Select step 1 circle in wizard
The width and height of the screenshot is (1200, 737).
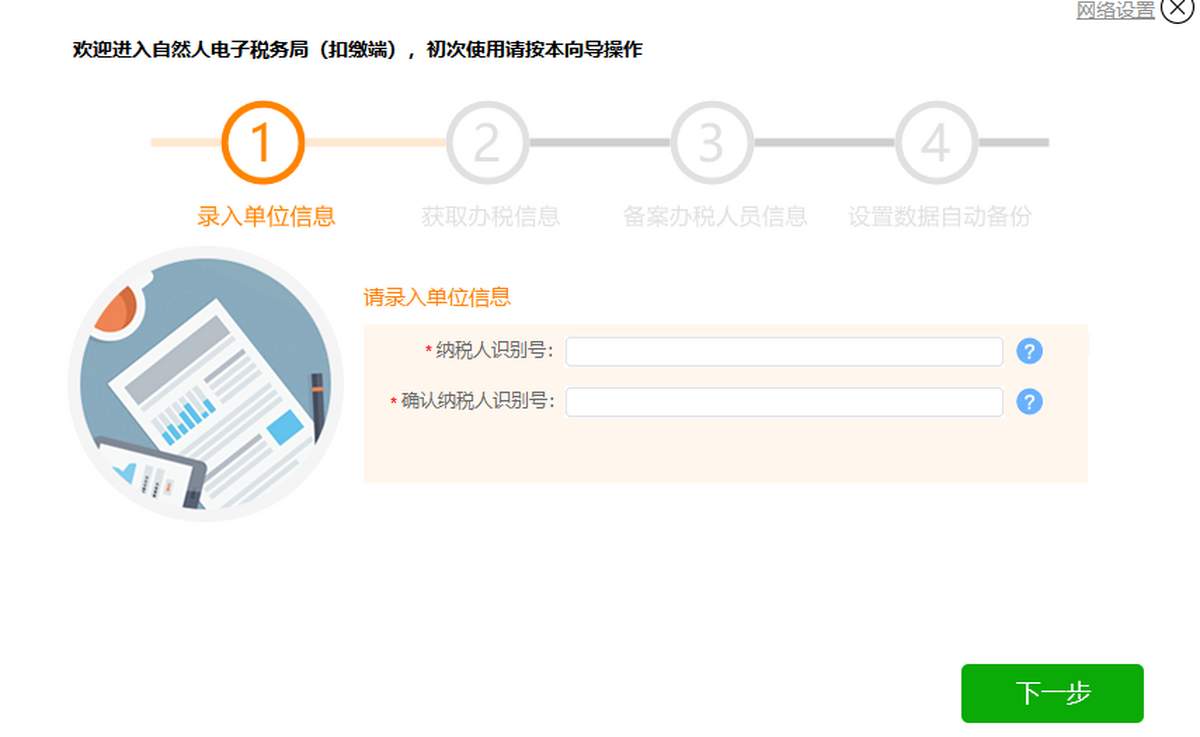tap(262, 143)
